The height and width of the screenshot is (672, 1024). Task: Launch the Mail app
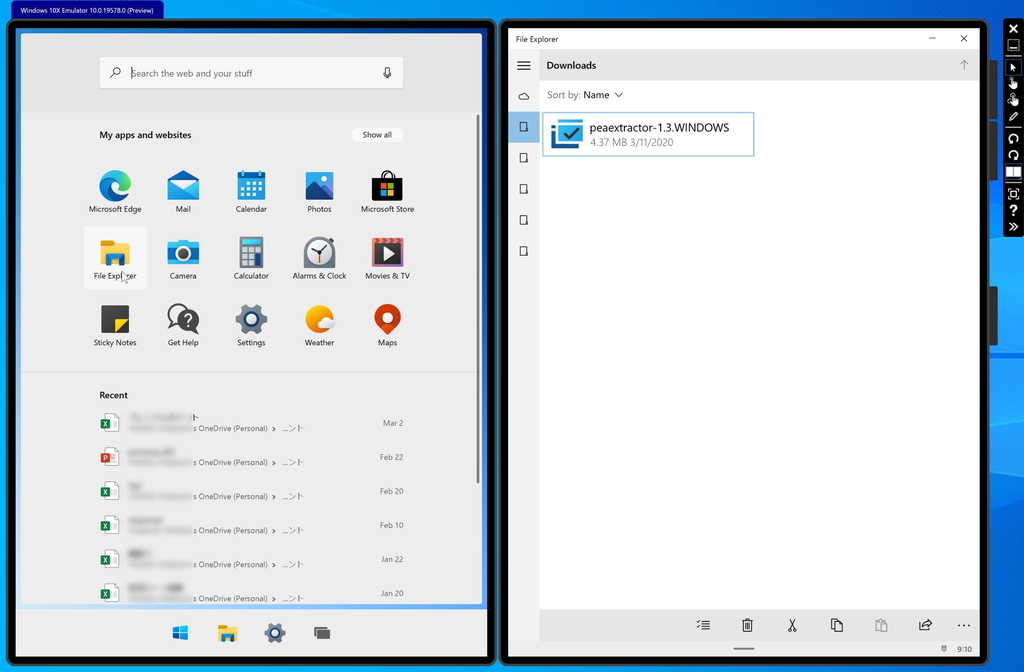[x=183, y=191]
